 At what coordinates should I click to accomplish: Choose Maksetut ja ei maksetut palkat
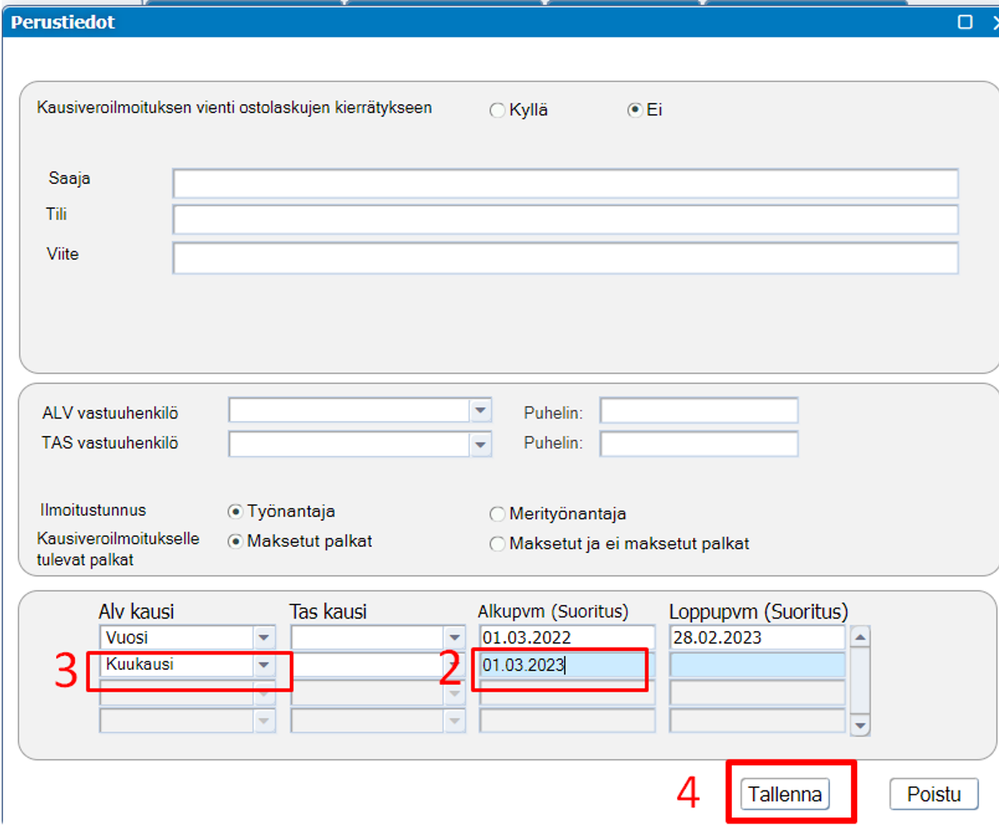click(497, 544)
